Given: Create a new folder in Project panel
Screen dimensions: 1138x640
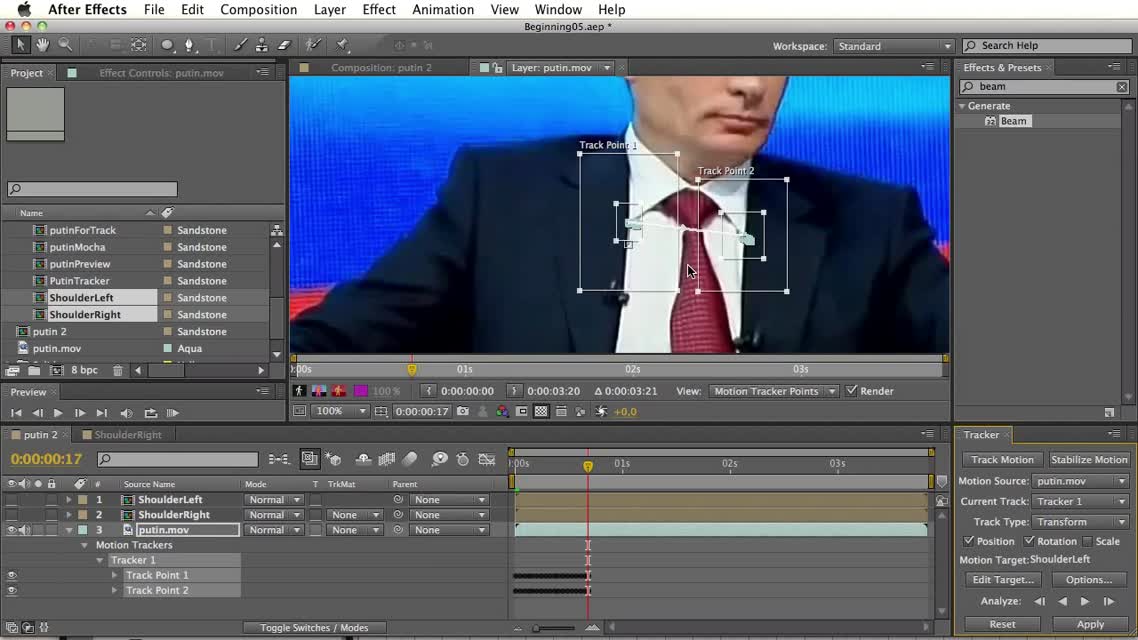Looking at the screenshot, I should (x=34, y=370).
